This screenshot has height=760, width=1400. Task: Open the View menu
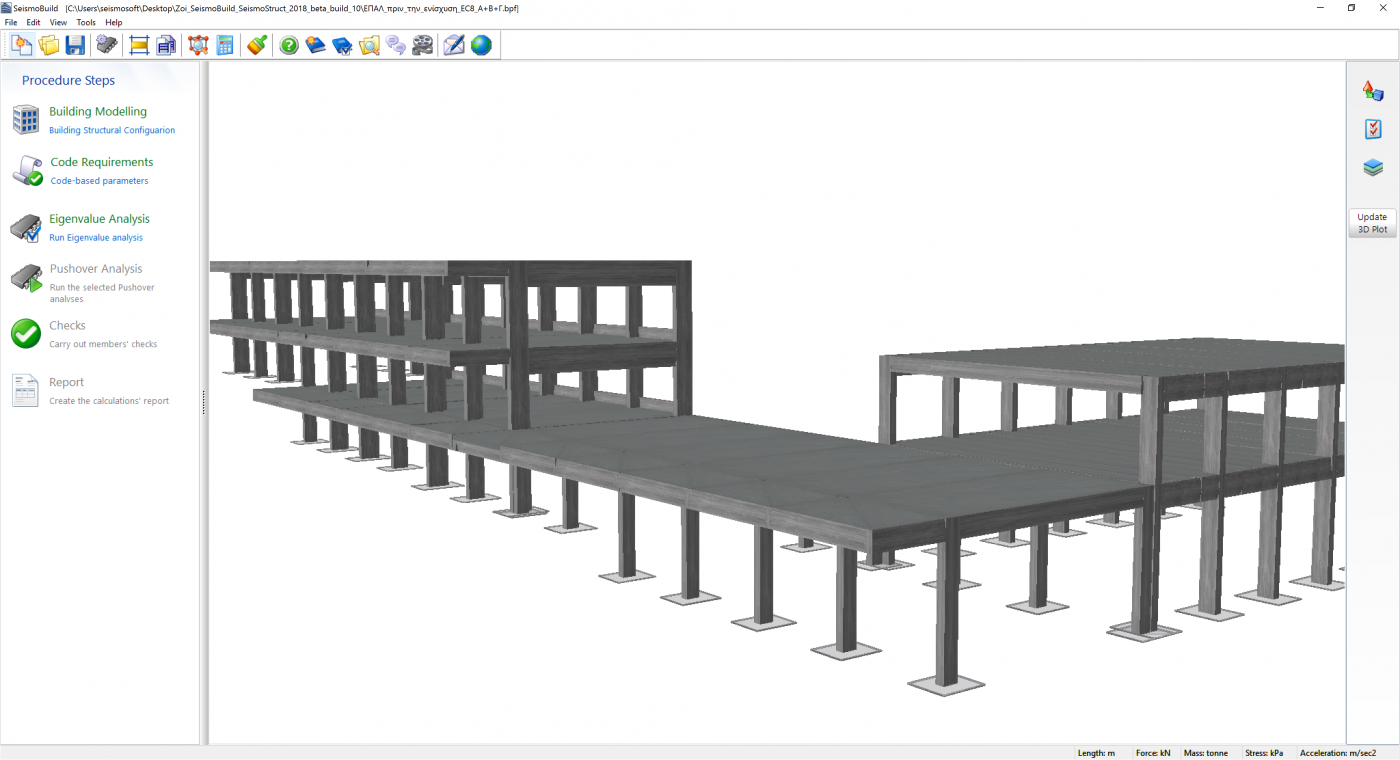tap(58, 22)
